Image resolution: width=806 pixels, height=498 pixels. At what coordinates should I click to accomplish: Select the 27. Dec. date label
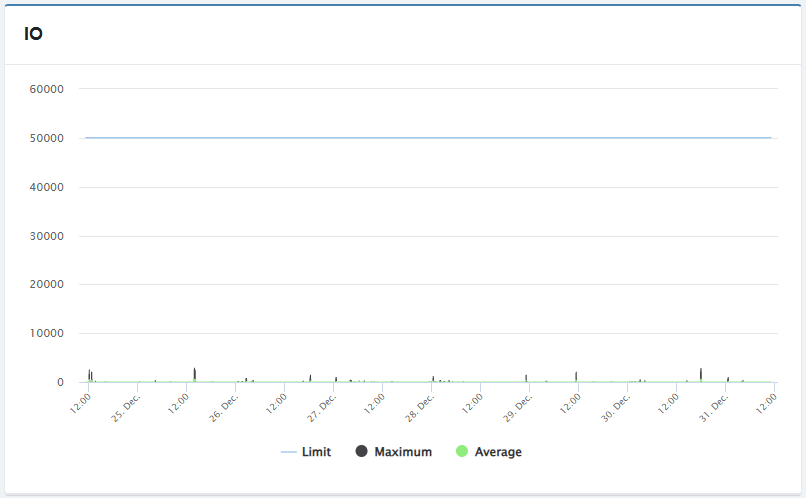[x=323, y=407]
